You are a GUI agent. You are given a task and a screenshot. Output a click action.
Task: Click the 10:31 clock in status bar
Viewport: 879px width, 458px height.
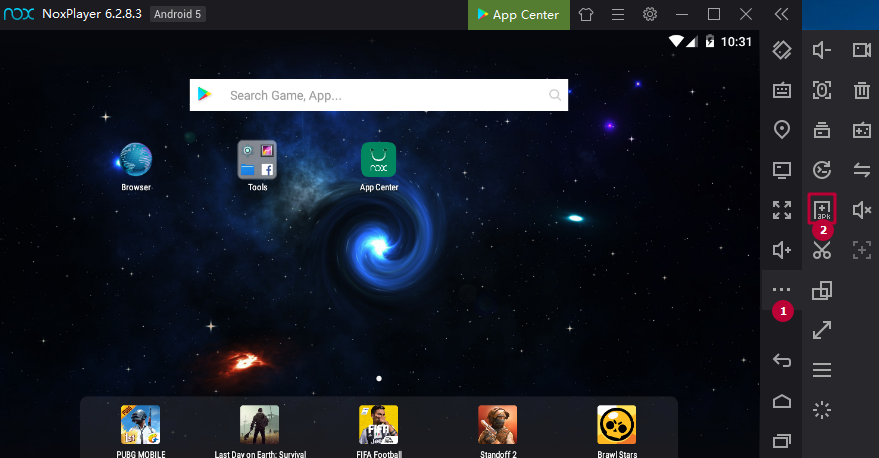736,41
